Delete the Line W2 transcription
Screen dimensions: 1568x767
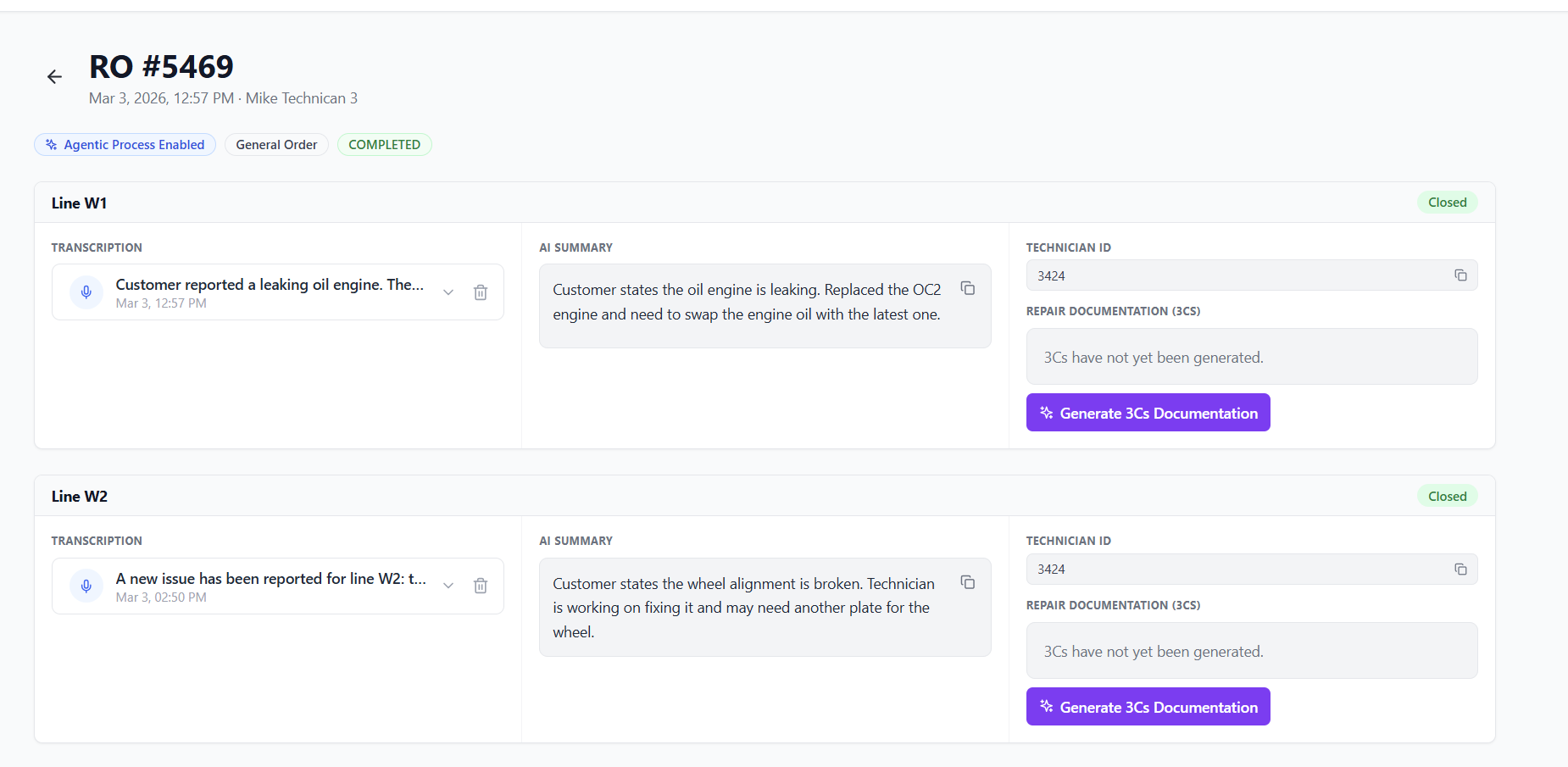[481, 586]
